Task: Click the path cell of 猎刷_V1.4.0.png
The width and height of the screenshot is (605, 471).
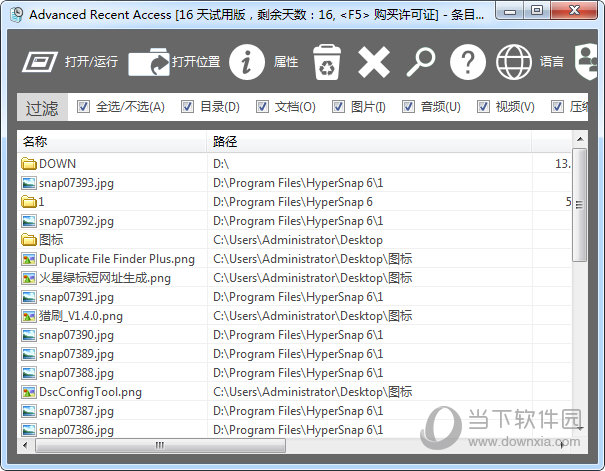Action: [313, 316]
